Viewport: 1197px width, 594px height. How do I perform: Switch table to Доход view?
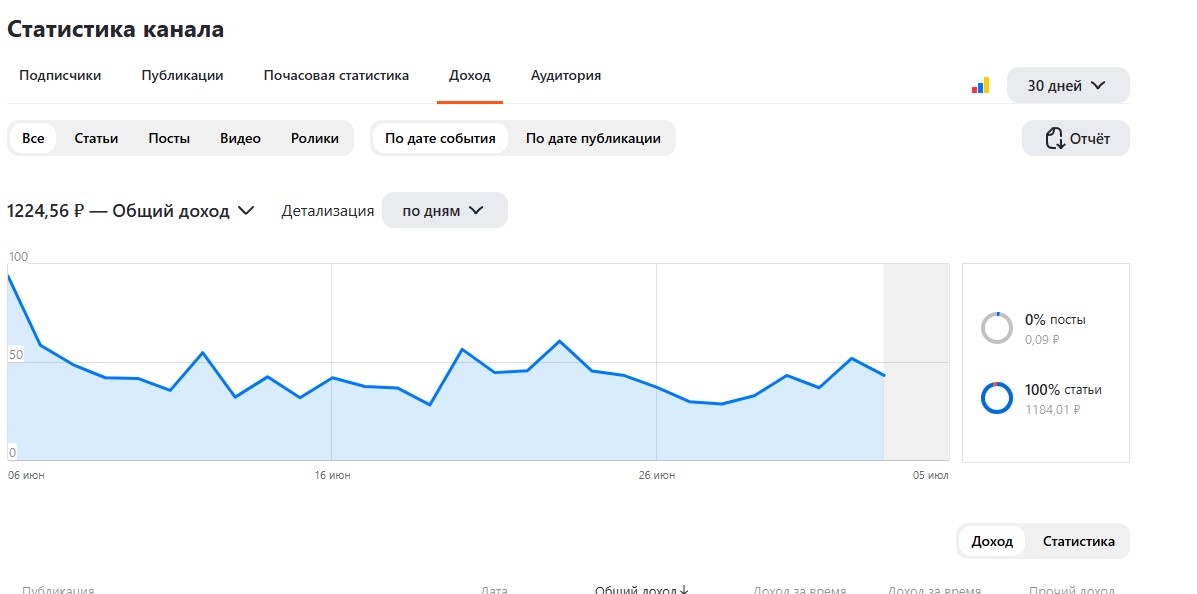click(x=992, y=541)
